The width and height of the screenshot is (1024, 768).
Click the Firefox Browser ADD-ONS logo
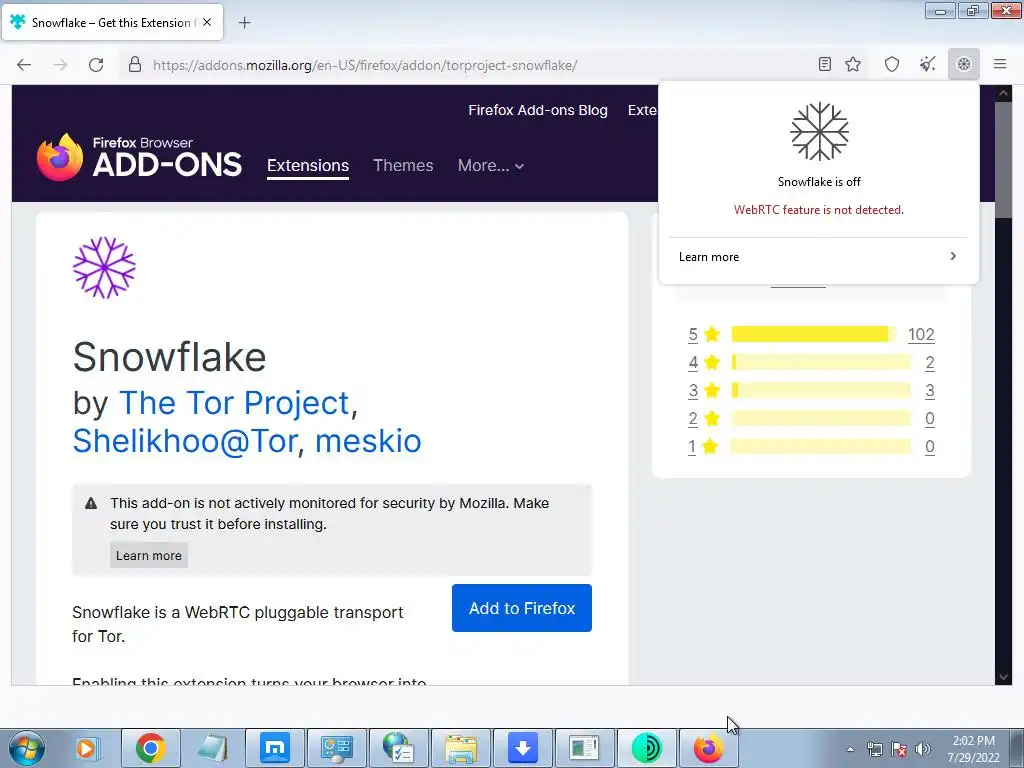[x=139, y=157]
